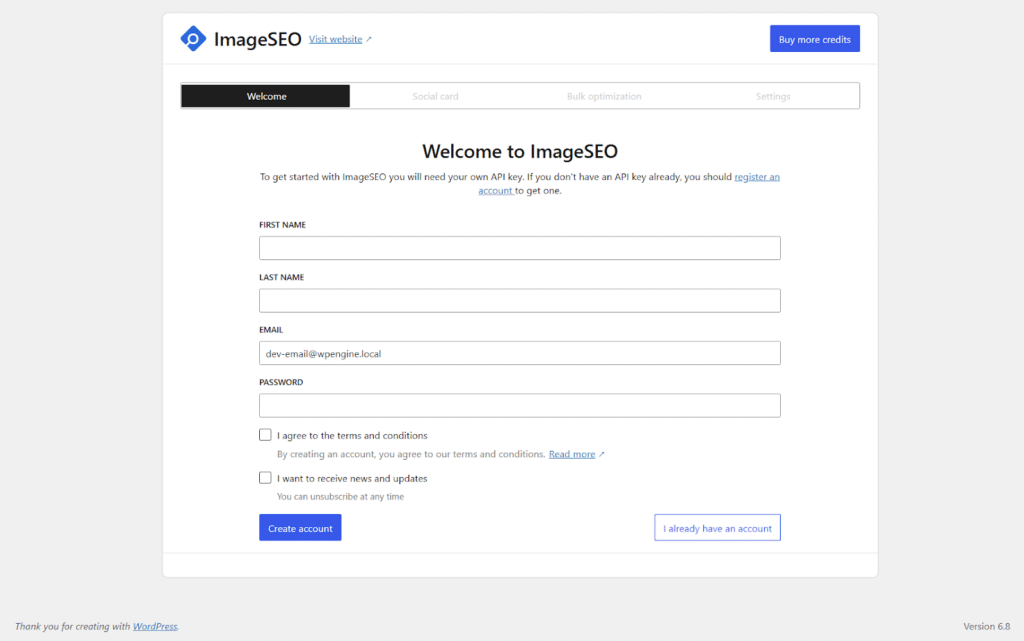The image size is (1024, 641).
Task: Focus the First Name input field
Action: (x=520, y=248)
